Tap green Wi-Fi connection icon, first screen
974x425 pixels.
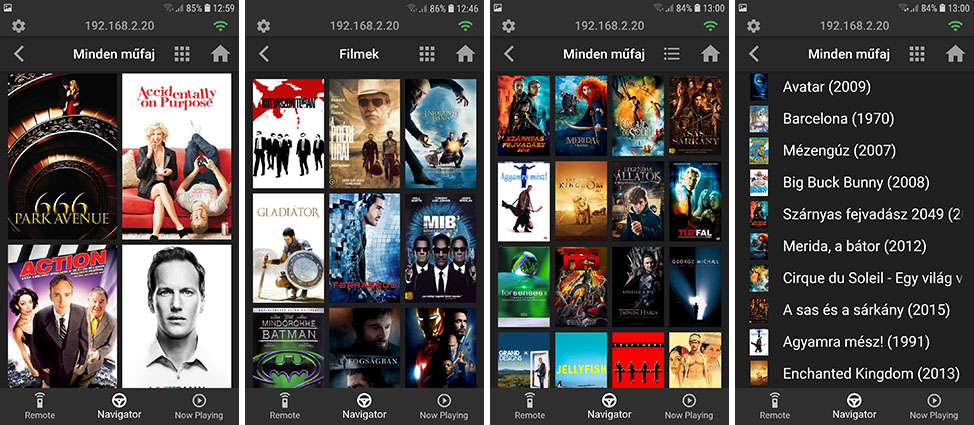pos(220,26)
